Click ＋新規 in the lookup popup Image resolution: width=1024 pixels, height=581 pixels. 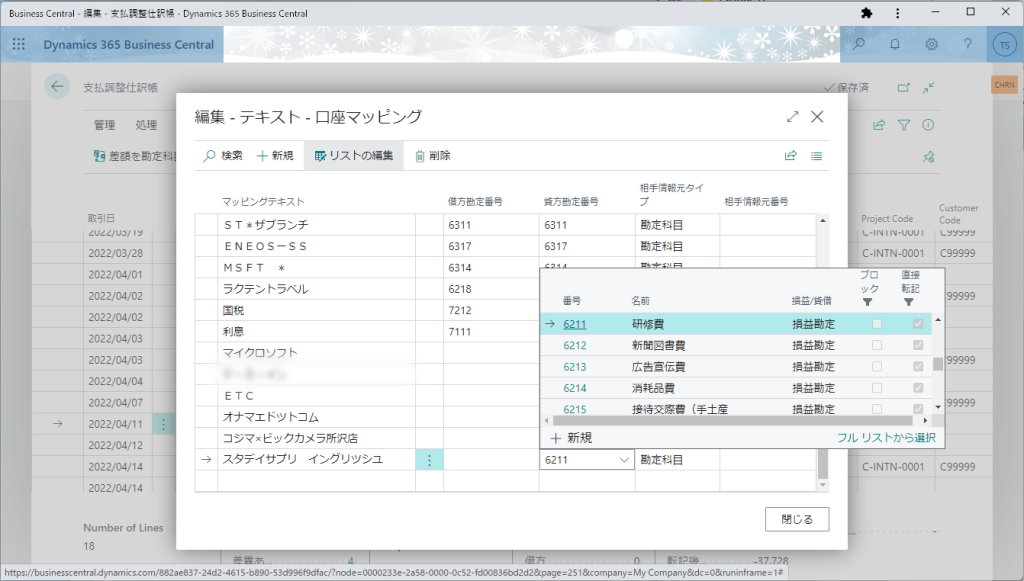coord(571,437)
